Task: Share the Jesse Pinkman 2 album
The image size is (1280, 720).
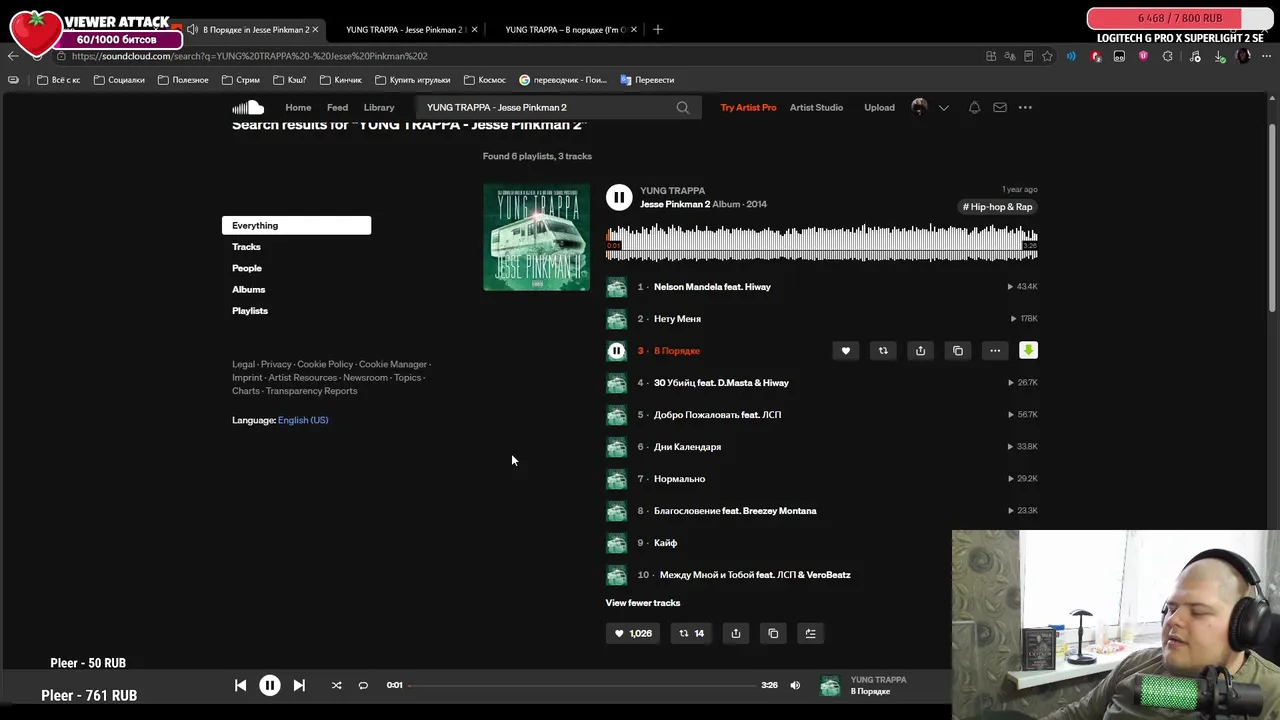Action: (736, 633)
